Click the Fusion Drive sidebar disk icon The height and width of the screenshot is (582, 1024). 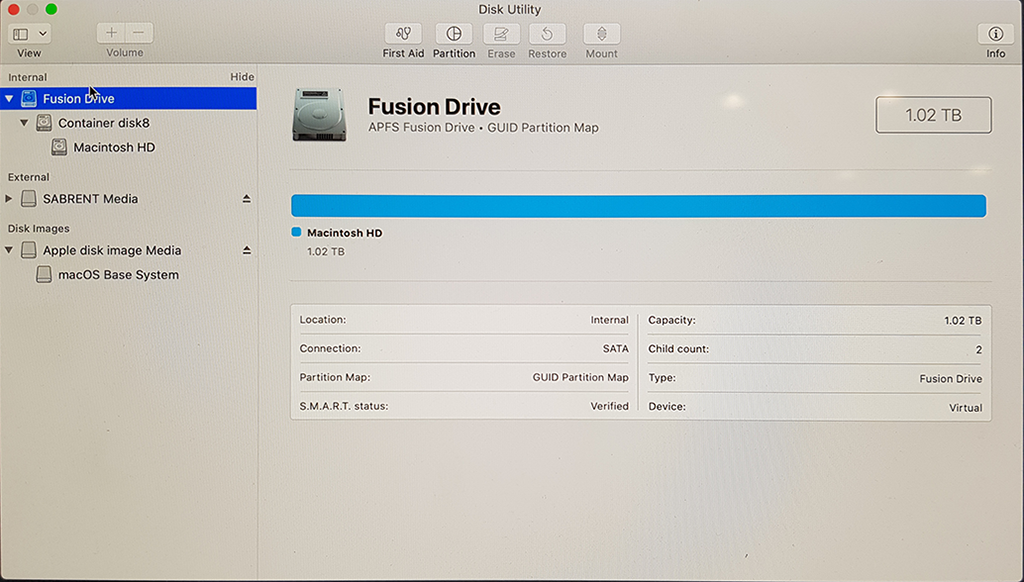pos(29,99)
